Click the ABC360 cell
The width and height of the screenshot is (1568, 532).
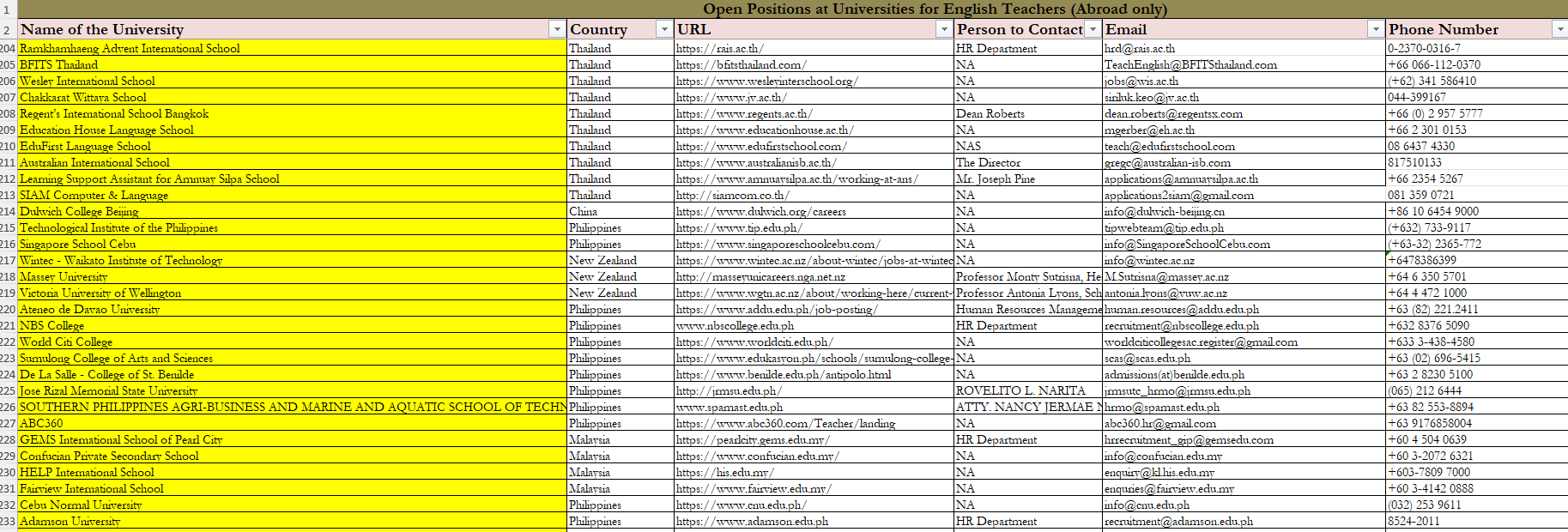[x=292, y=423]
